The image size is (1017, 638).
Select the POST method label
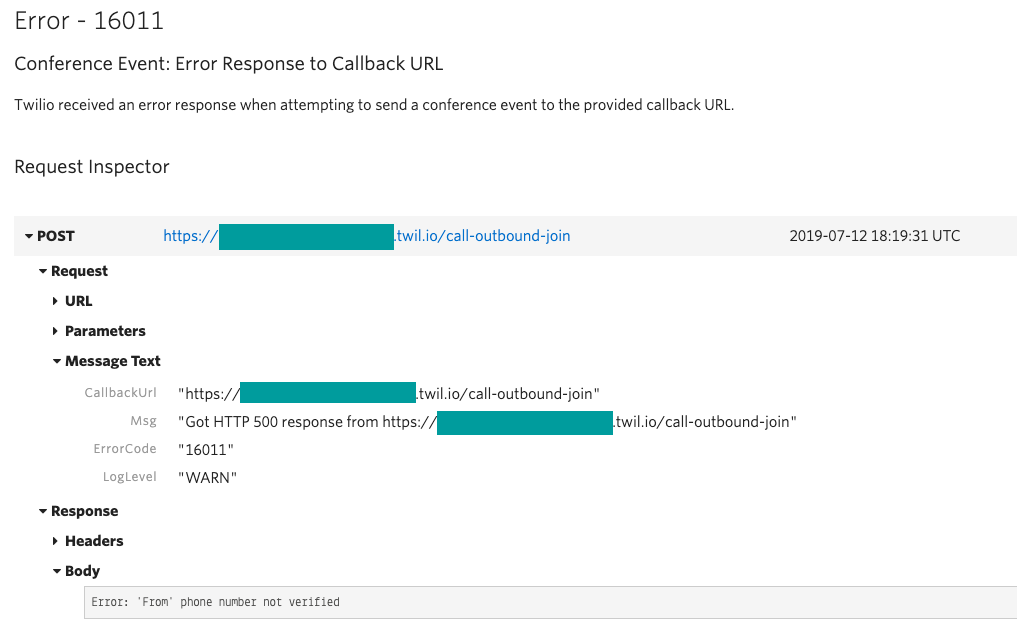tap(57, 236)
